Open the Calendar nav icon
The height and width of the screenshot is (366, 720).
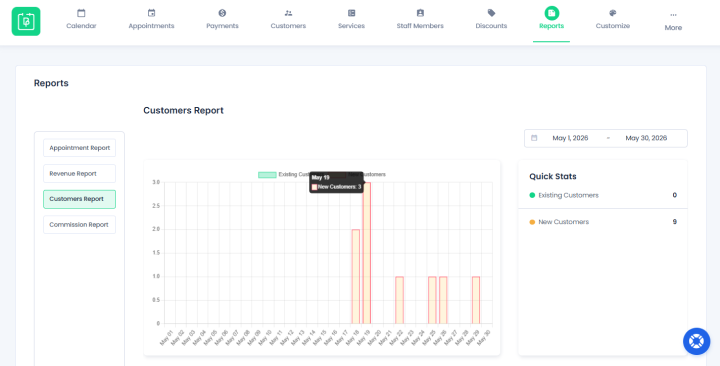tap(81, 13)
